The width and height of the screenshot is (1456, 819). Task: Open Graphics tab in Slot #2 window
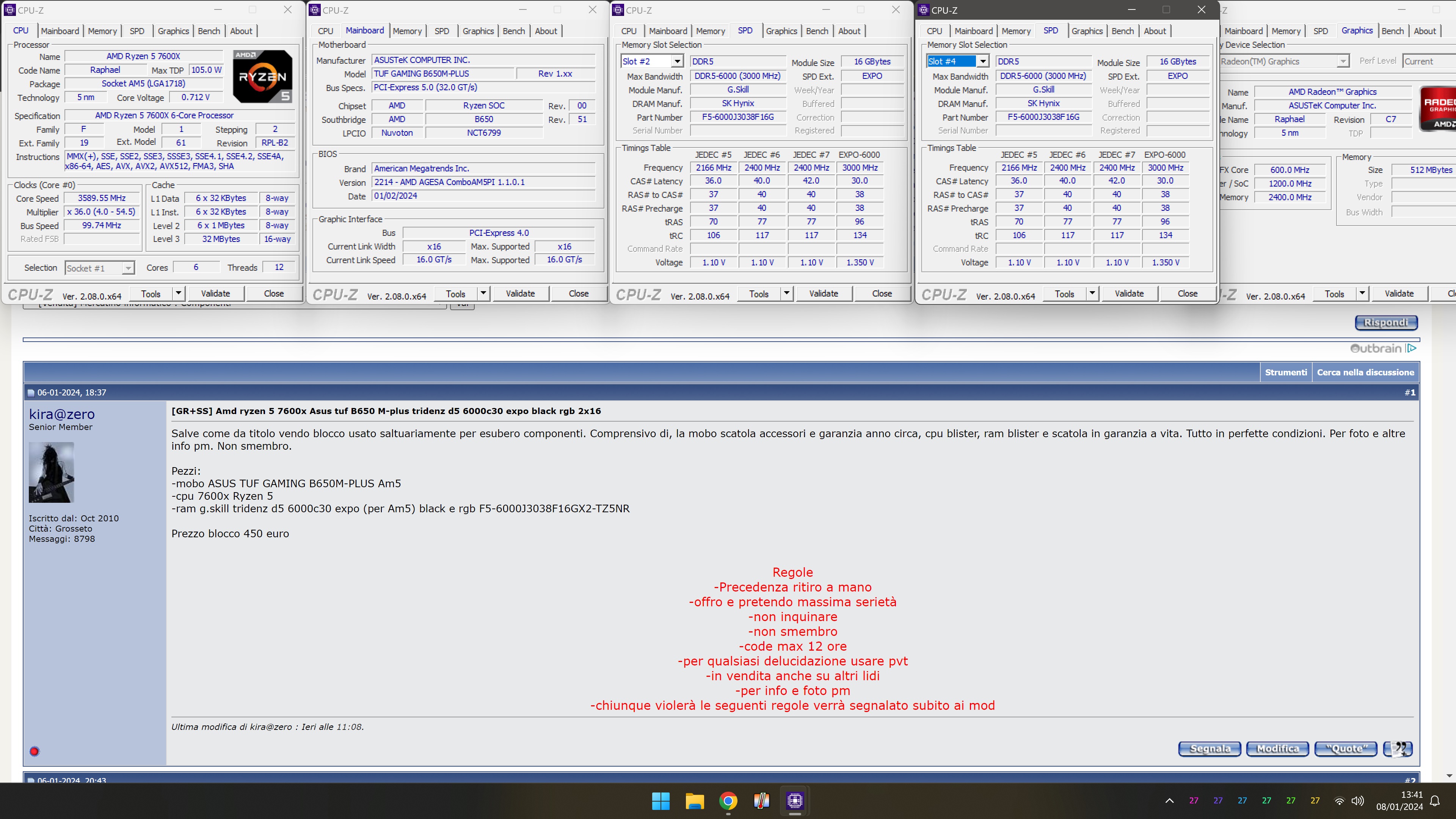pyautogui.click(x=781, y=31)
